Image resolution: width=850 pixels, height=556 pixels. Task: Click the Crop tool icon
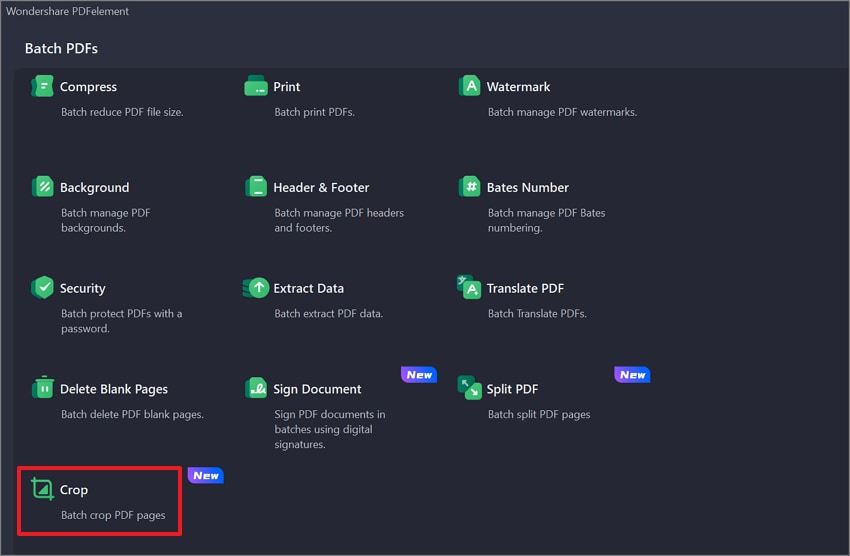[x=42, y=489]
